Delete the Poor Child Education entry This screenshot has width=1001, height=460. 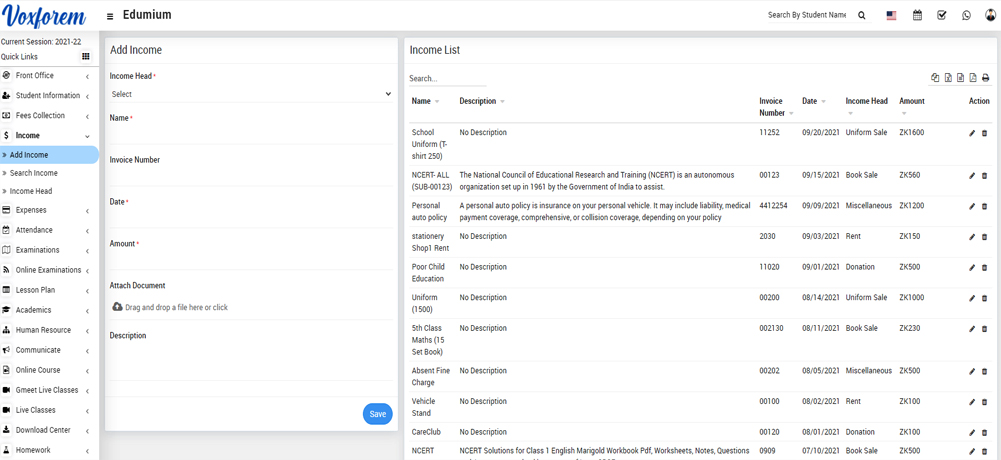pos(984,268)
